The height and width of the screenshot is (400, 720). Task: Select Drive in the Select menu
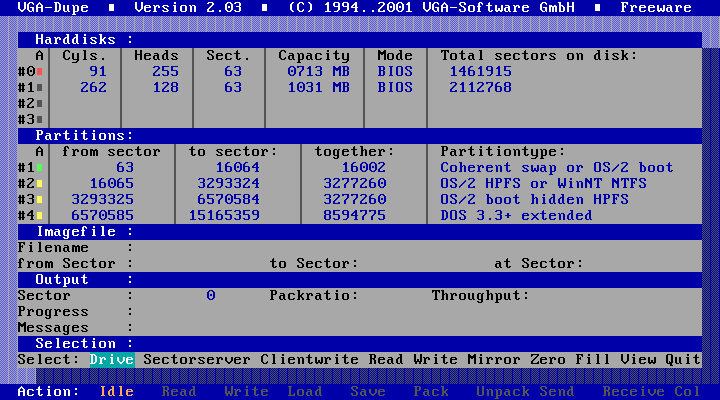(x=111, y=360)
